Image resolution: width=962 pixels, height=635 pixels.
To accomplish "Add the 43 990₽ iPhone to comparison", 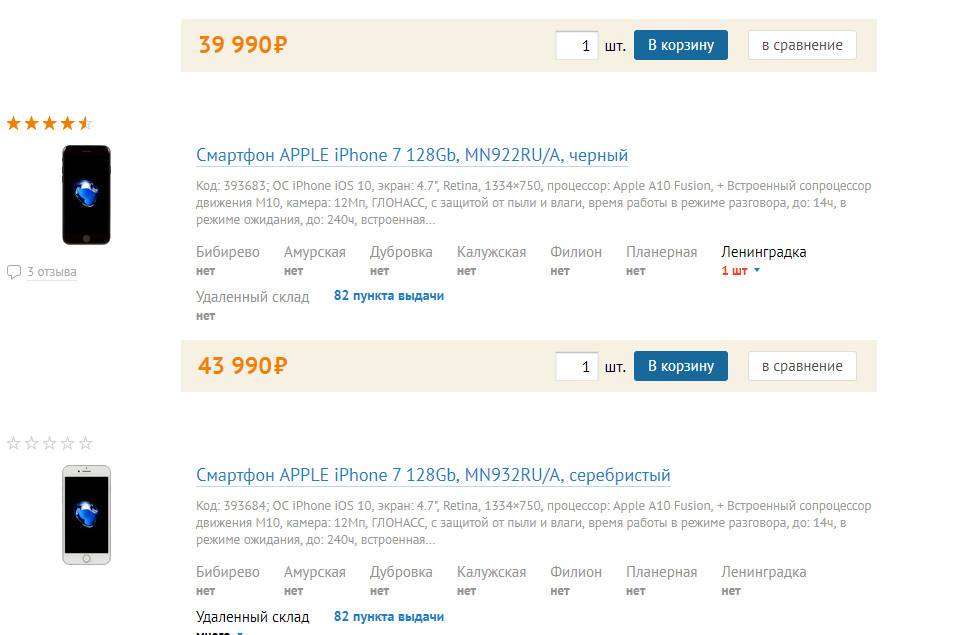I will (x=802, y=366).
